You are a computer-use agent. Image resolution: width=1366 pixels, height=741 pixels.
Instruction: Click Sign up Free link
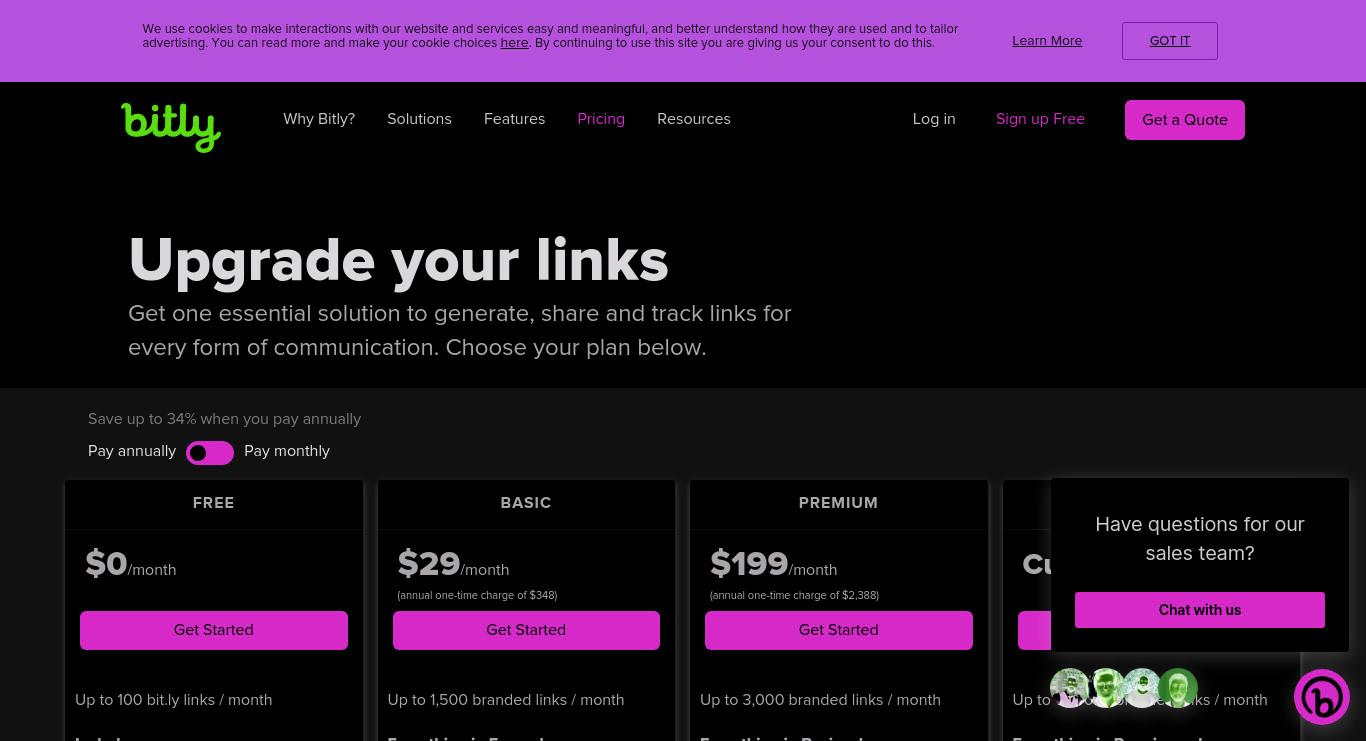pos(1040,119)
